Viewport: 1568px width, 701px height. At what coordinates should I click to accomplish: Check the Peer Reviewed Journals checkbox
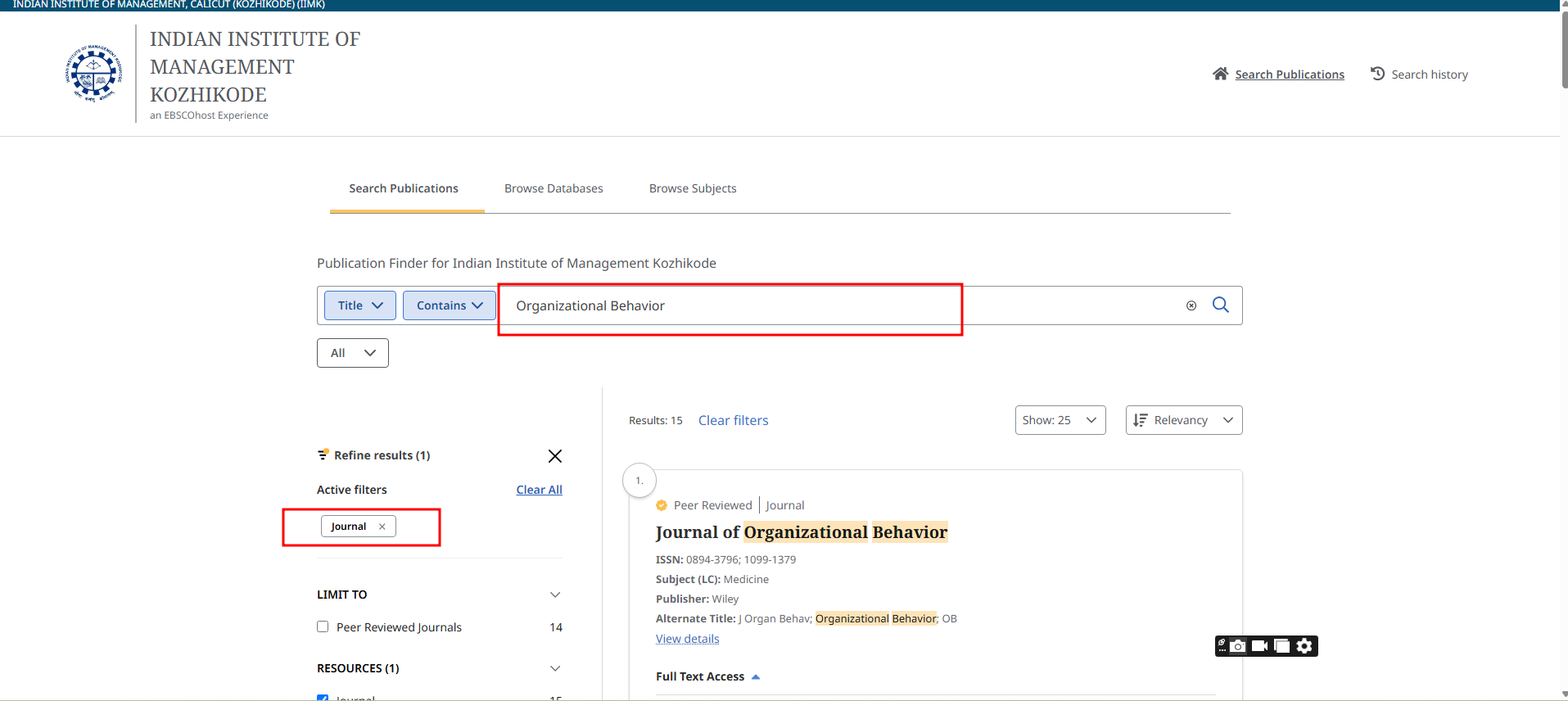point(323,626)
